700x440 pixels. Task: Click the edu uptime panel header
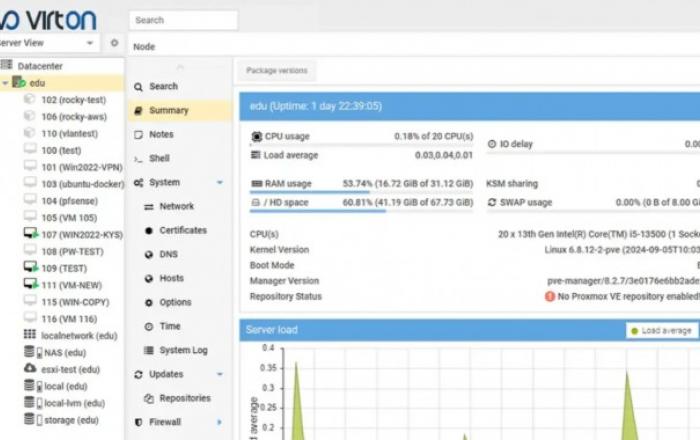(470, 106)
